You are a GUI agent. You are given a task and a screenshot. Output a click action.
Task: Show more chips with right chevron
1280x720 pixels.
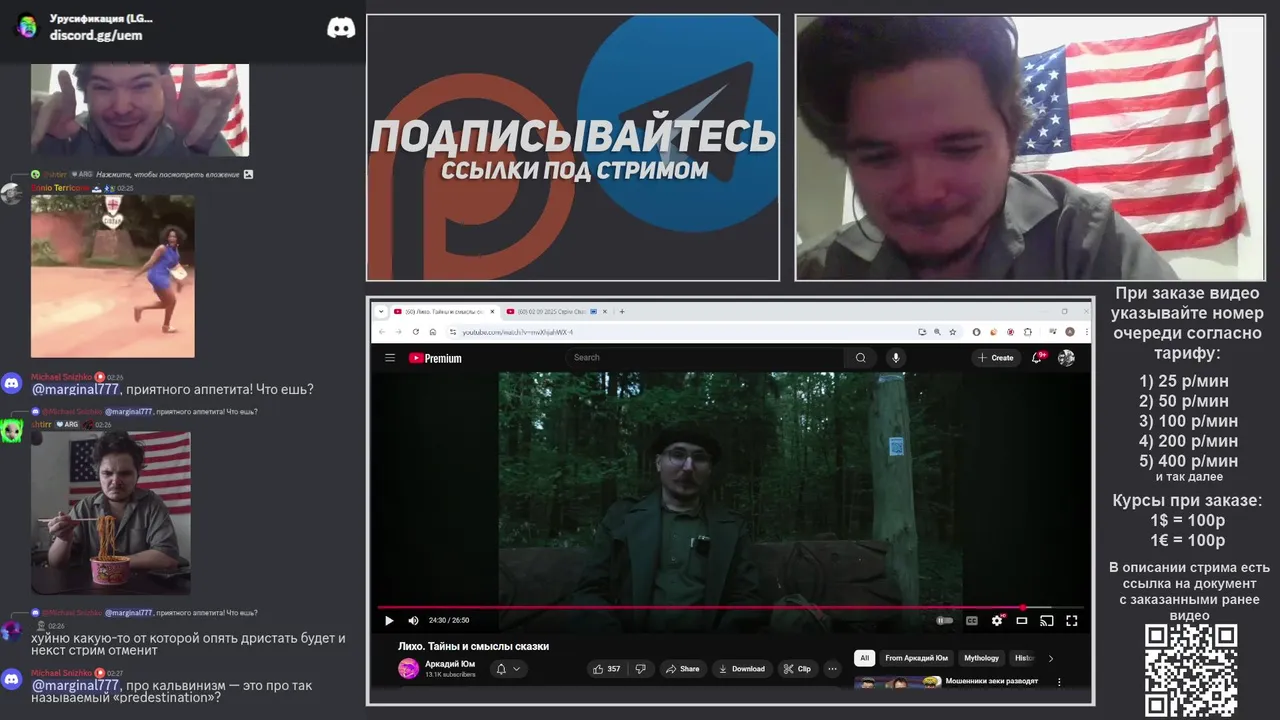tap(1050, 658)
